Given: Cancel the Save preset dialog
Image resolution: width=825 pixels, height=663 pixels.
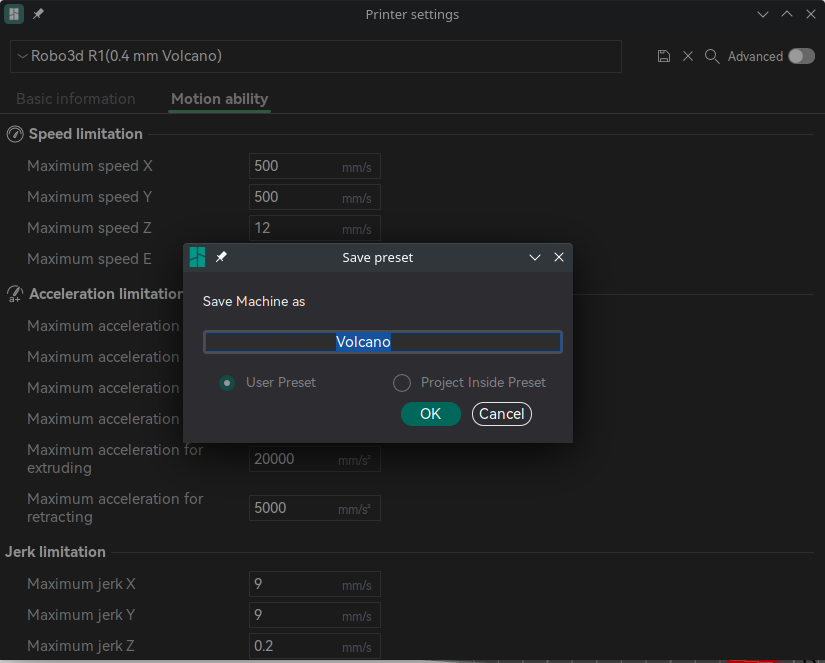Looking at the screenshot, I should (x=501, y=413).
